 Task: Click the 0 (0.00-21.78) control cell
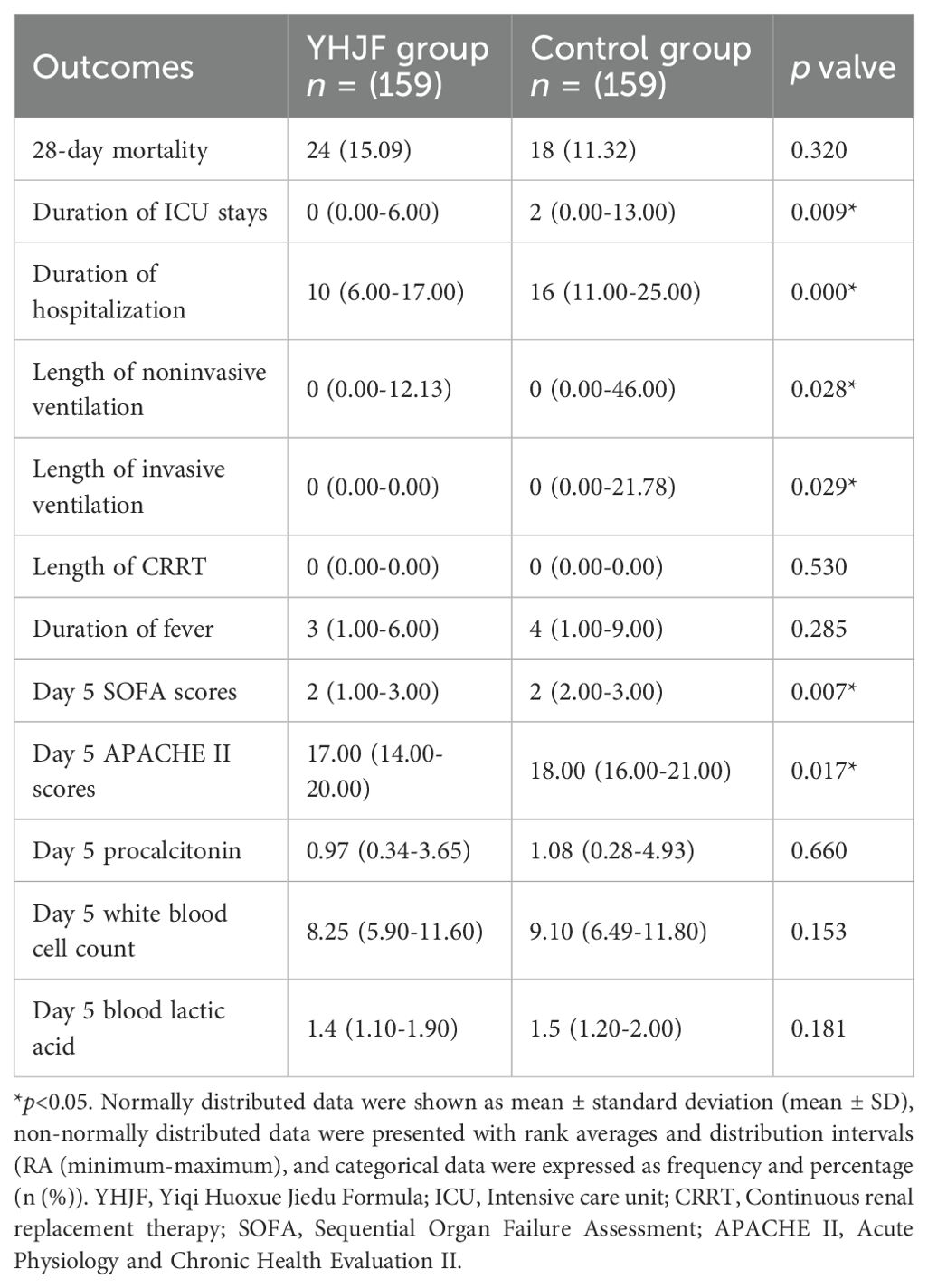[602, 487]
